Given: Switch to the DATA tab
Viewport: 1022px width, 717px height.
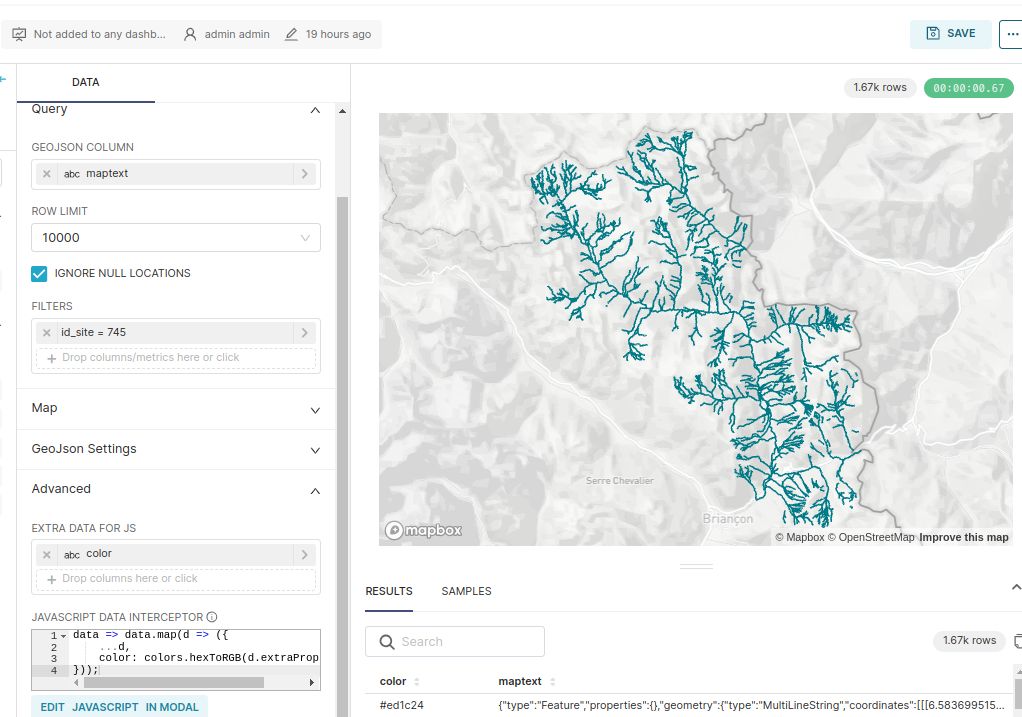Looking at the screenshot, I should pos(85,83).
